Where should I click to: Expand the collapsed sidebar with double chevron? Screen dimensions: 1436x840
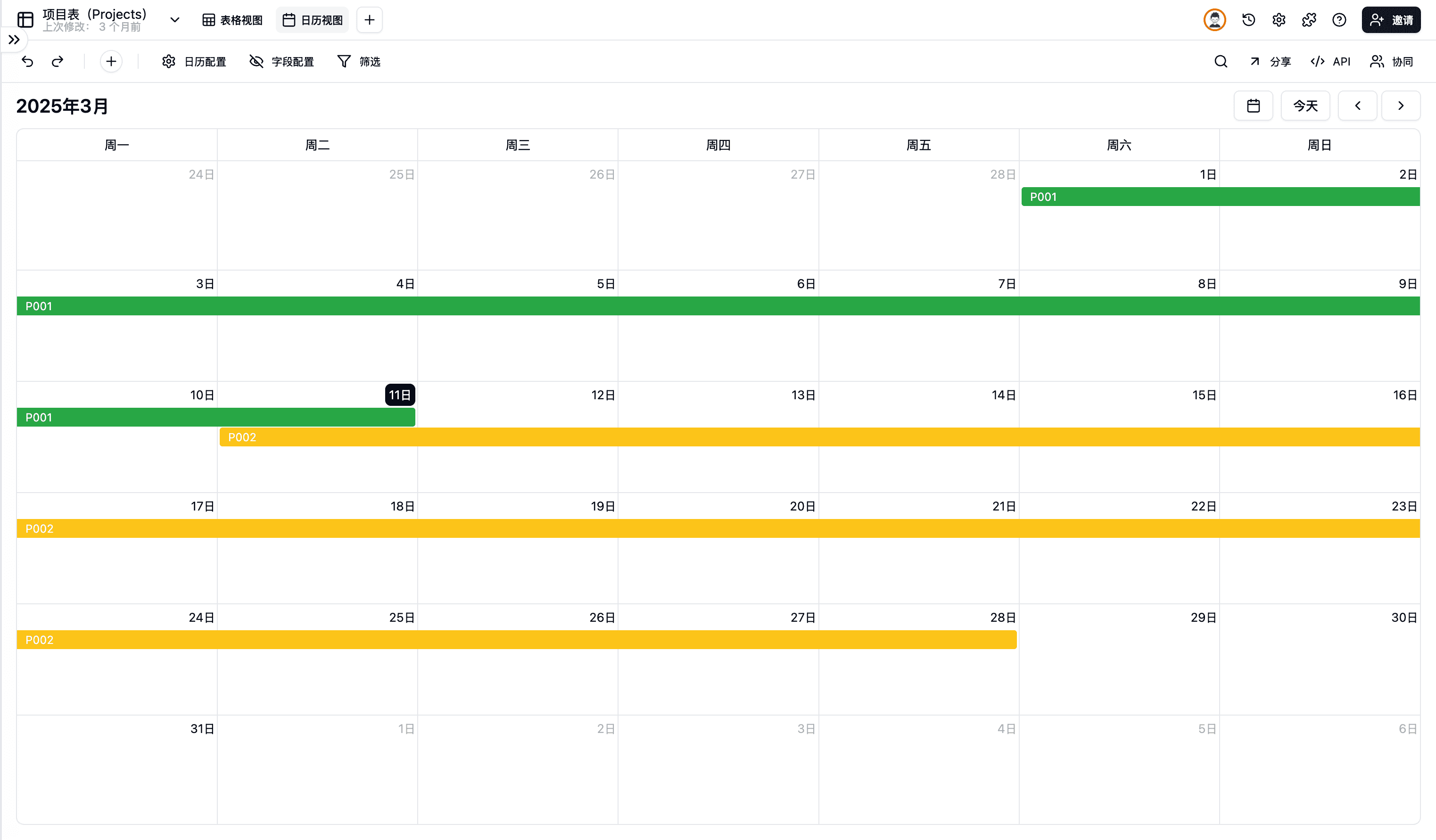tap(14, 40)
